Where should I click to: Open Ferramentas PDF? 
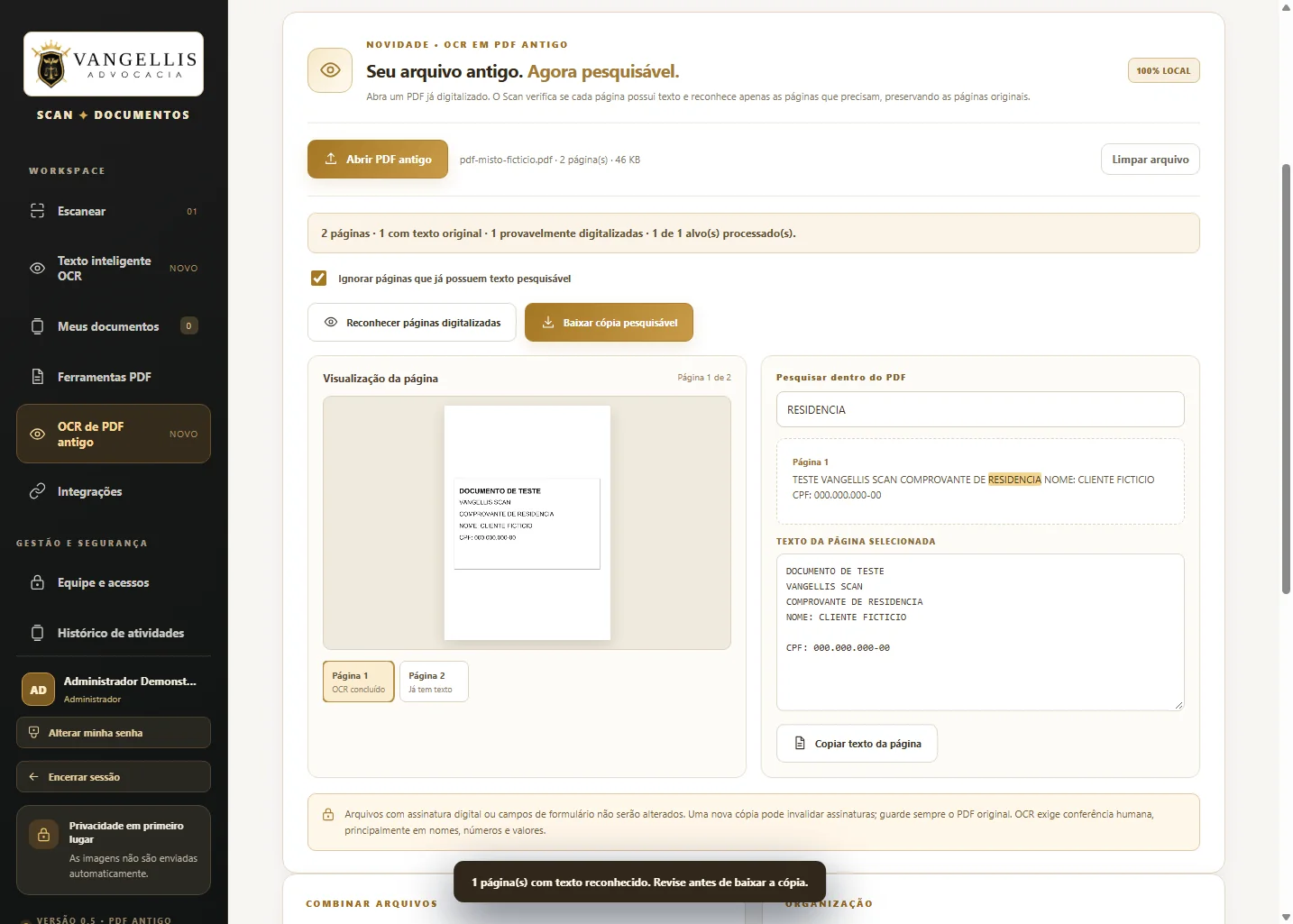[x=114, y=377]
